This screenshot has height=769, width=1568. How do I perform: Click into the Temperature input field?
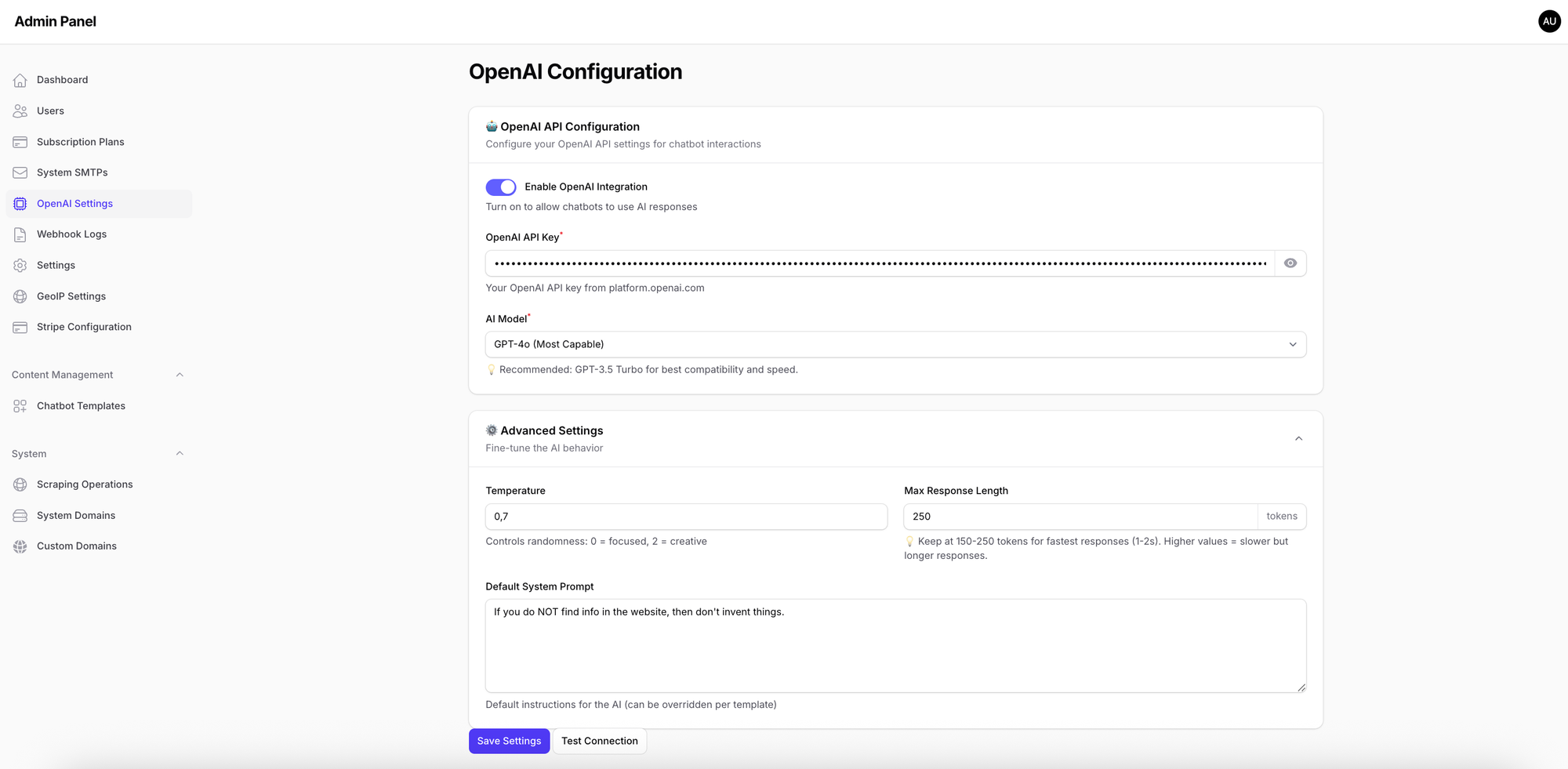[x=686, y=517]
